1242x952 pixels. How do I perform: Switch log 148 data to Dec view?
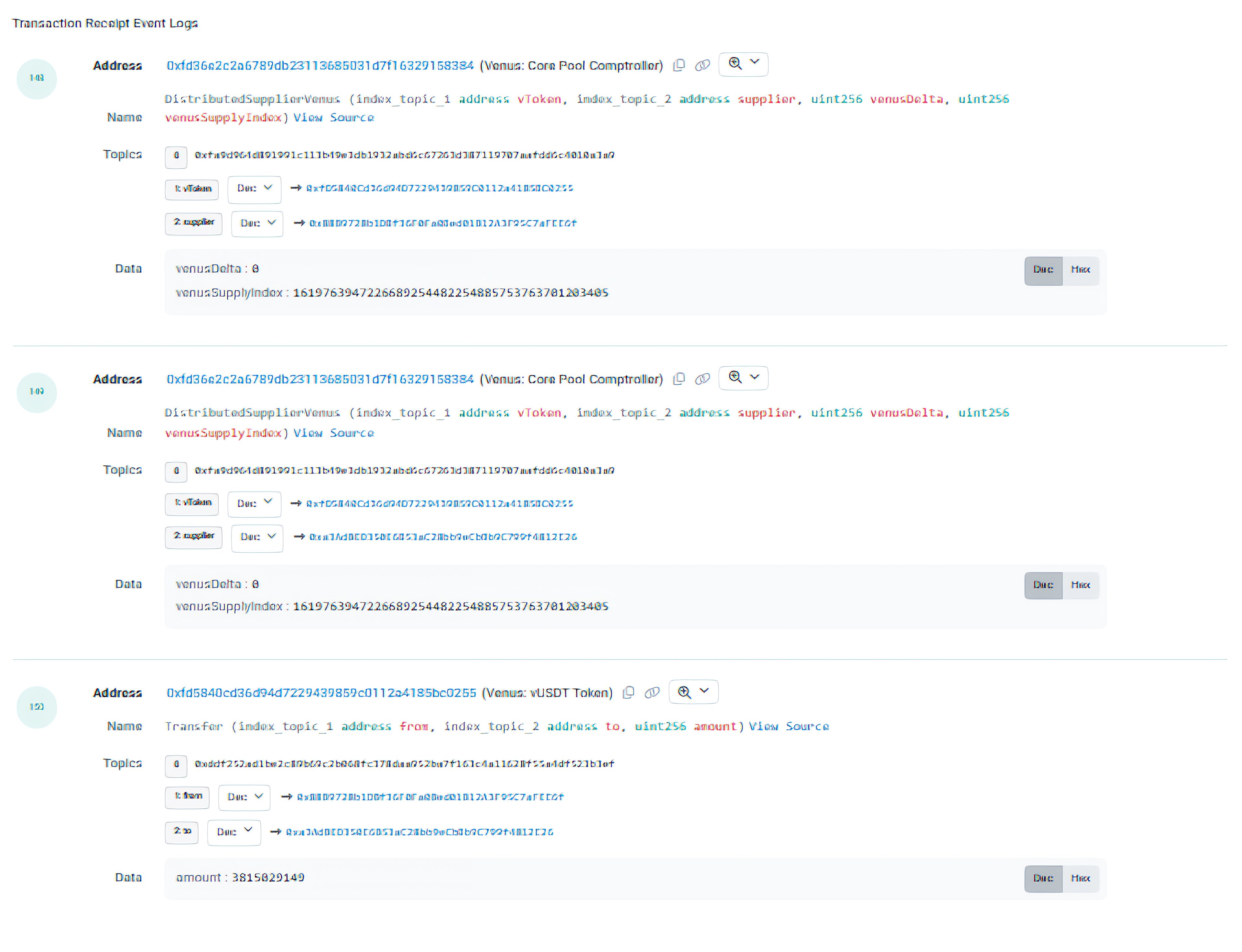1043,271
